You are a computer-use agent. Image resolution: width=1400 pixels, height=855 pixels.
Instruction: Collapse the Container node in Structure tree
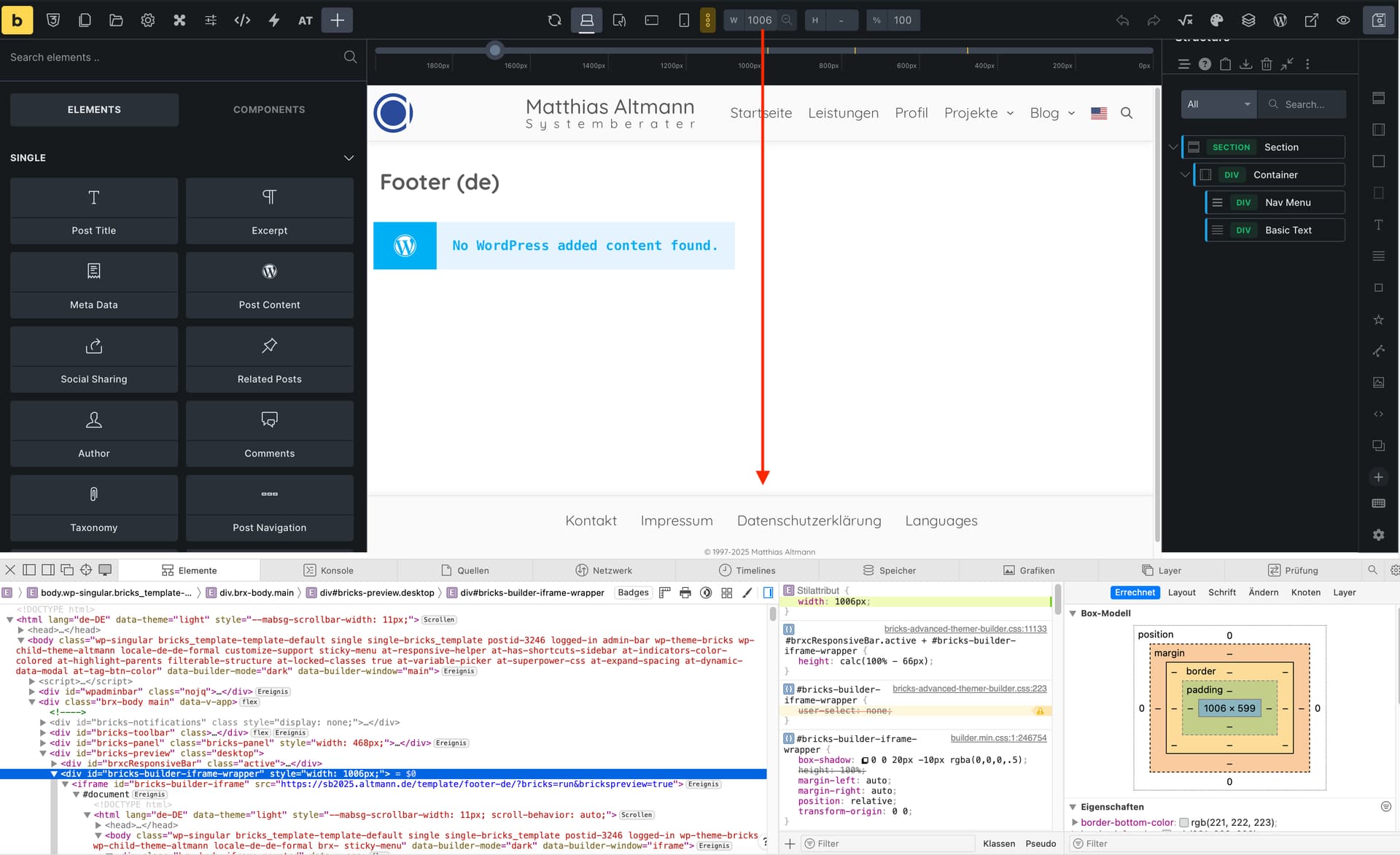click(1185, 174)
